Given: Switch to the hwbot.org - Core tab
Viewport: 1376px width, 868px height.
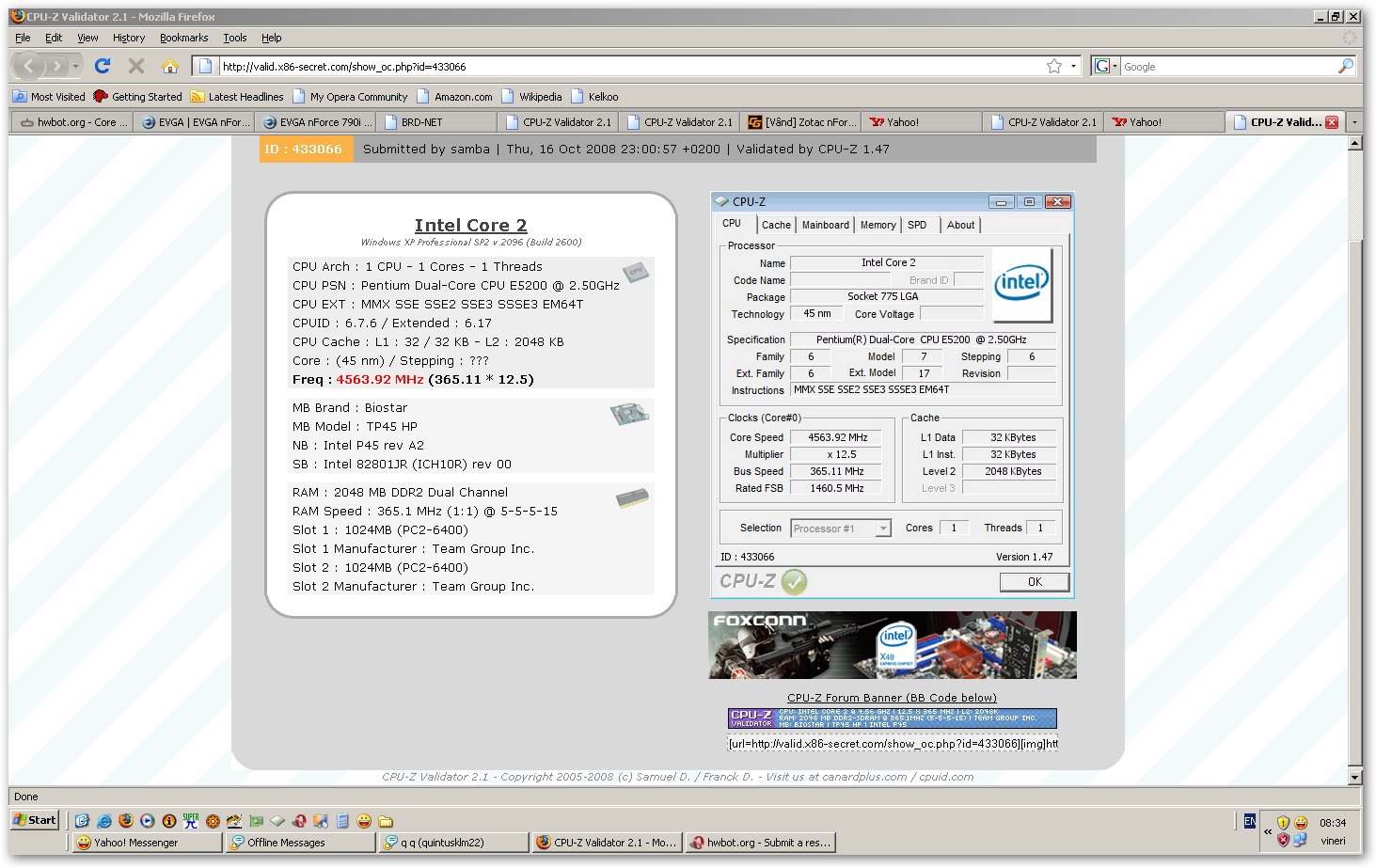Looking at the screenshot, I should [x=72, y=122].
